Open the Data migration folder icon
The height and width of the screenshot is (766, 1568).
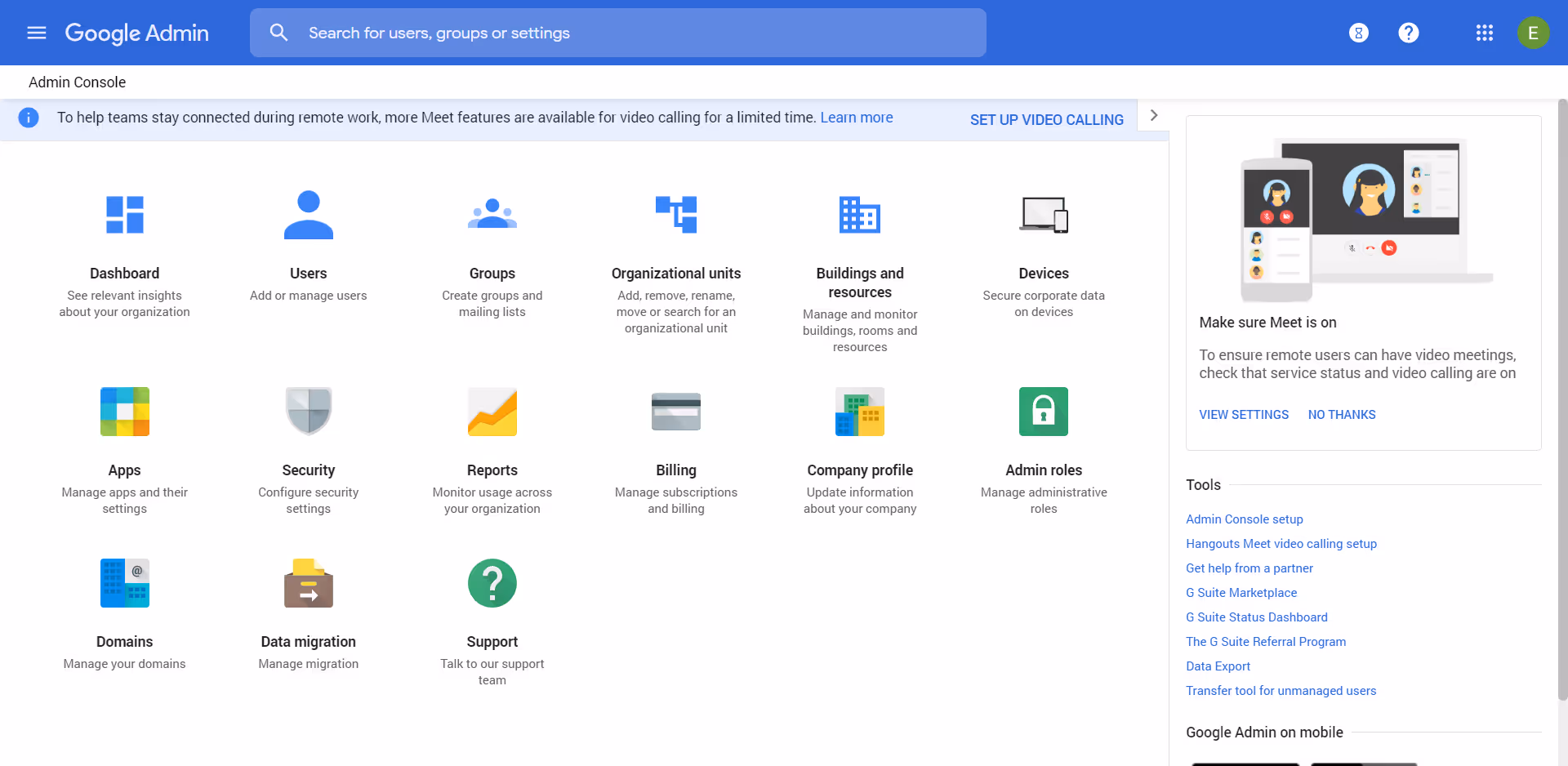(x=309, y=583)
